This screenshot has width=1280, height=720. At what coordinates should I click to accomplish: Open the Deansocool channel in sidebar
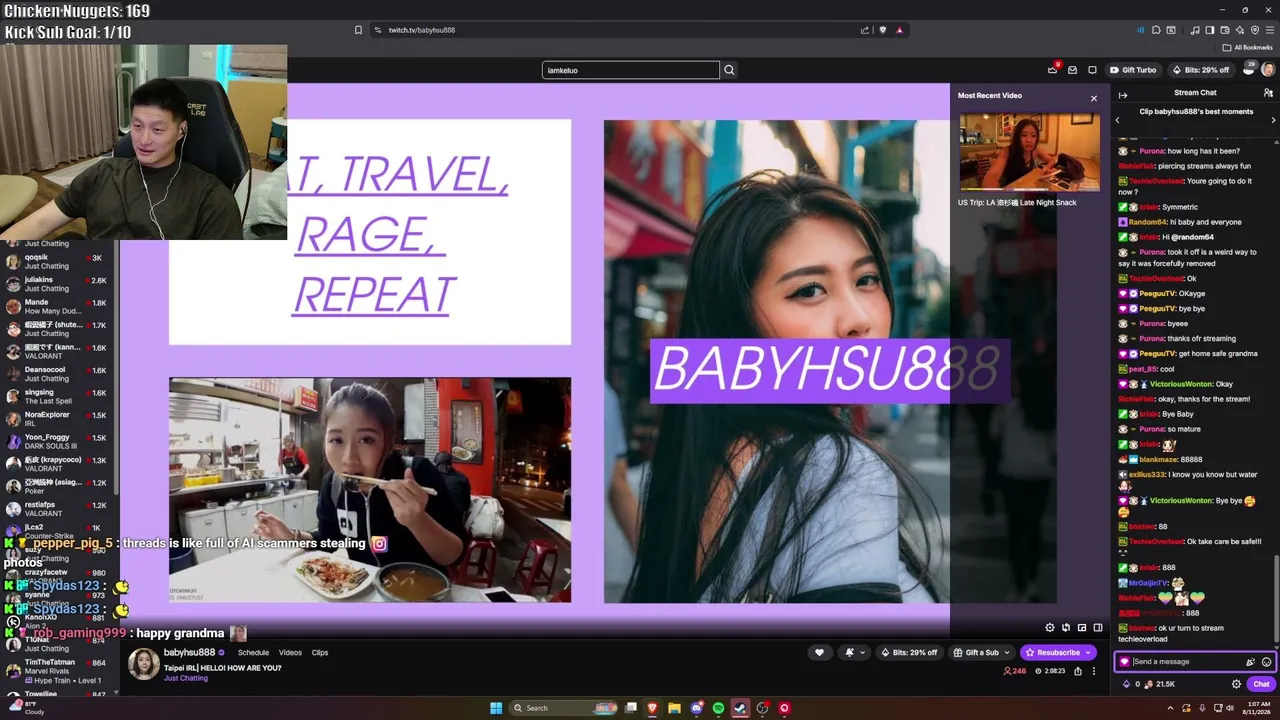(x=58, y=374)
